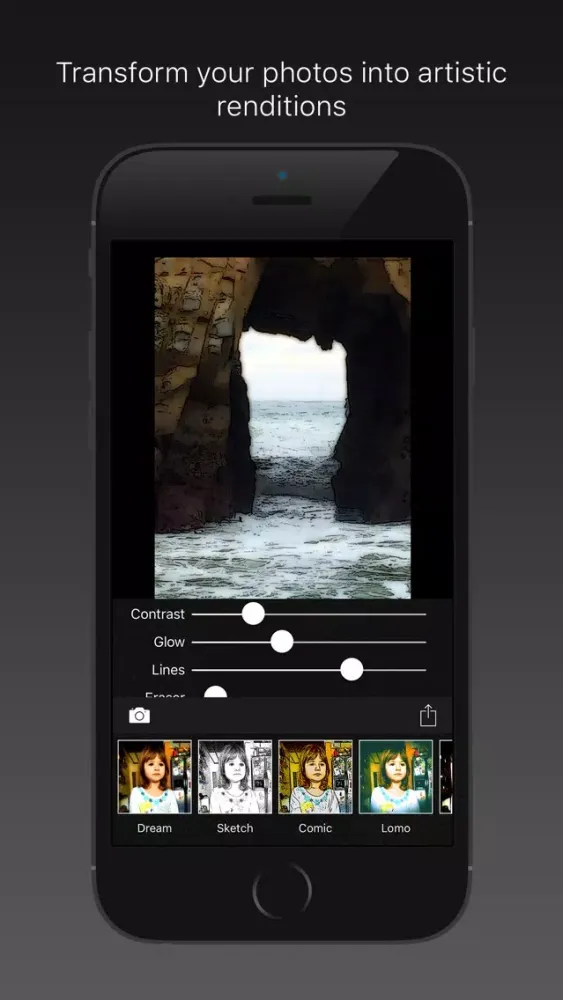Tap the share export icon
Viewport: 563px width, 1000px height.
tap(428, 715)
